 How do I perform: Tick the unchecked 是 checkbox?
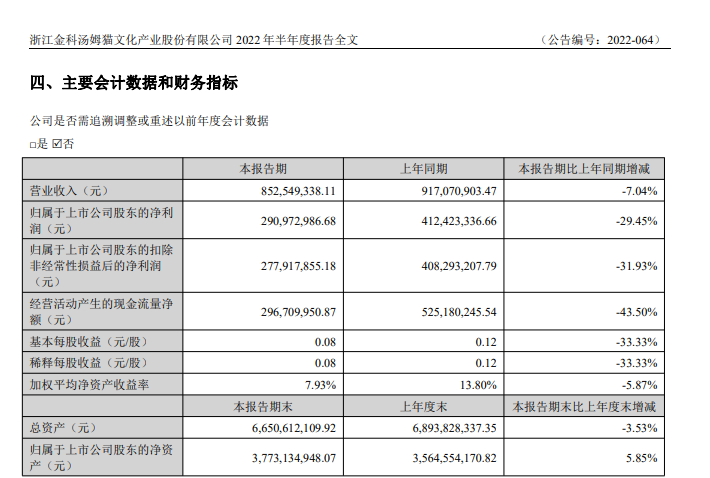[x=33, y=145]
